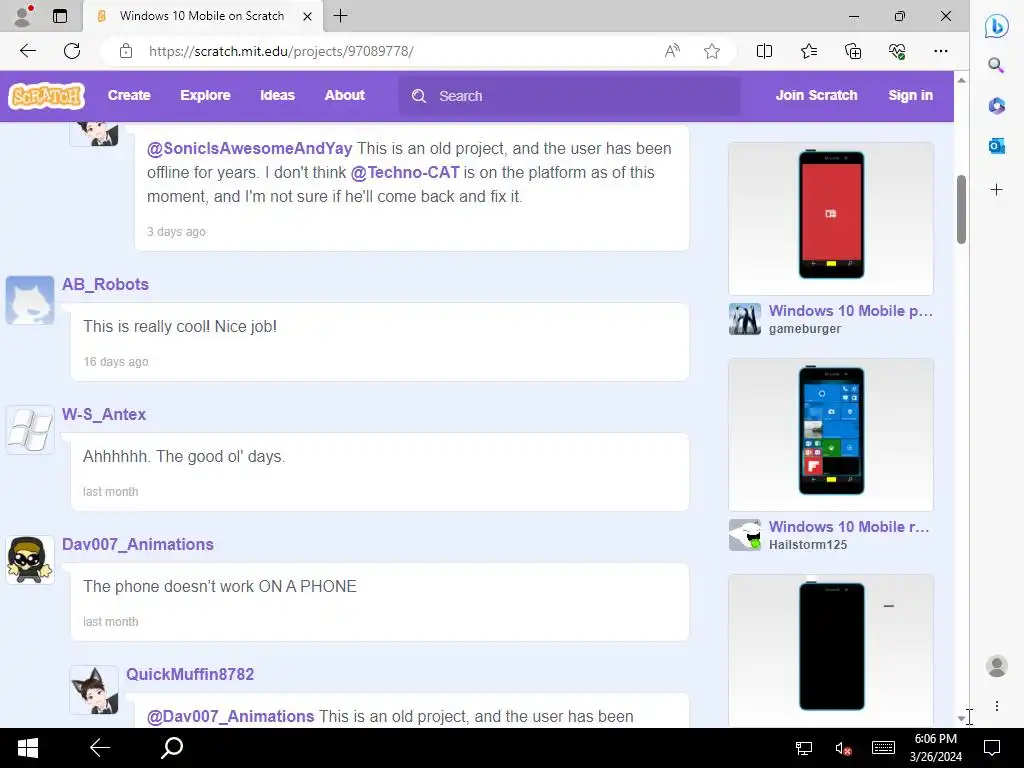Go back to the previous page
This screenshot has height=768, width=1024.
[x=27, y=51]
